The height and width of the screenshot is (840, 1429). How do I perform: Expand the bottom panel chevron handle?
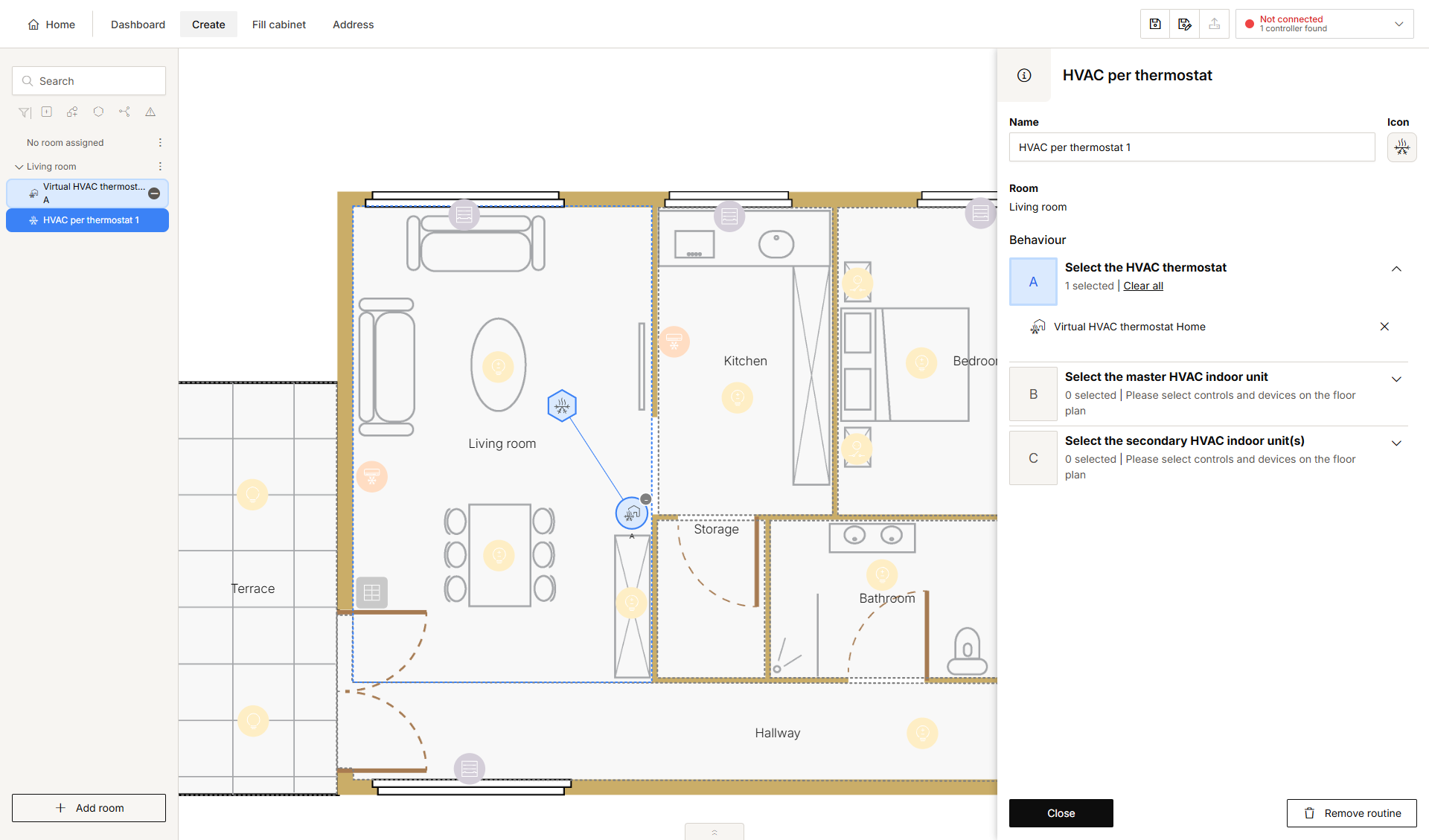pyautogui.click(x=714, y=832)
